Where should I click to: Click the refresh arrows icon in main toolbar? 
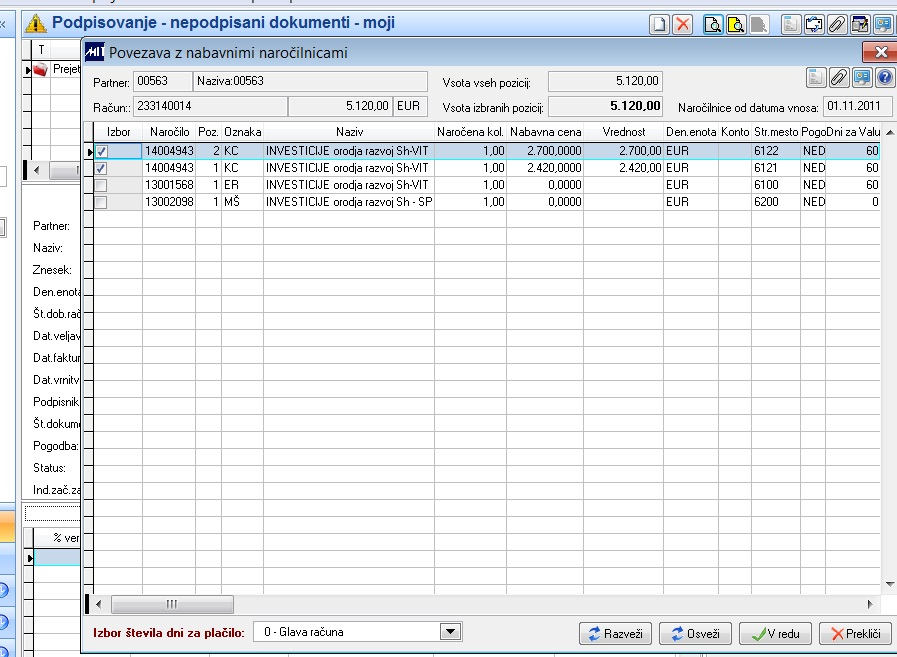[814, 25]
